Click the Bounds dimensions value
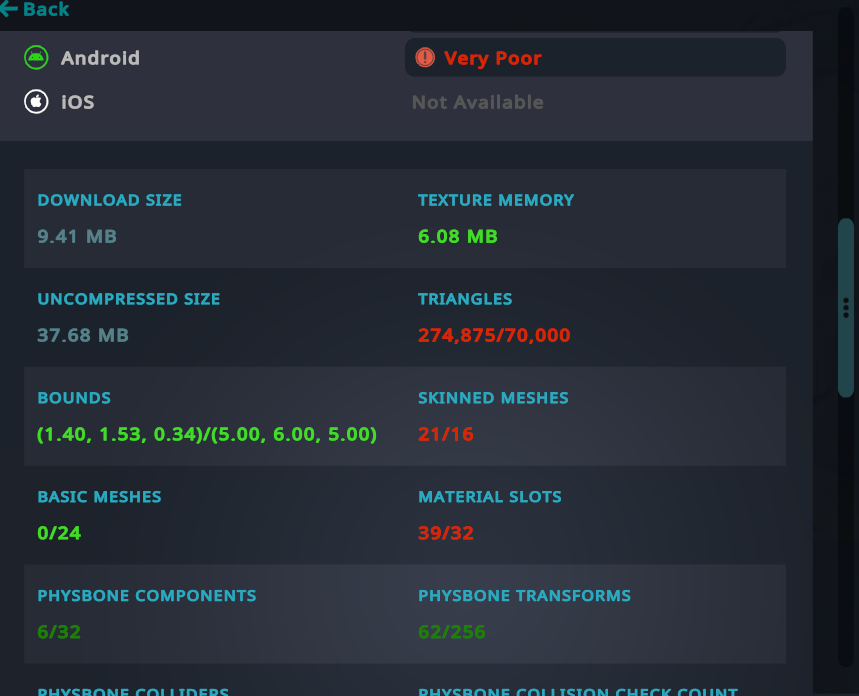859x696 pixels. click(207, 434)
